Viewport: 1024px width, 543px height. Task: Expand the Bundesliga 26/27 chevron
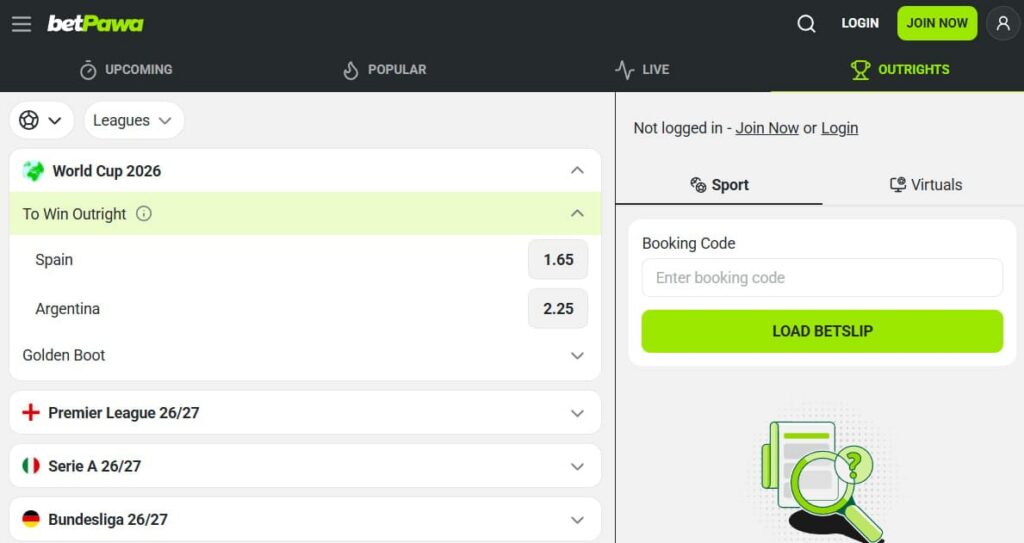(577, 520)
